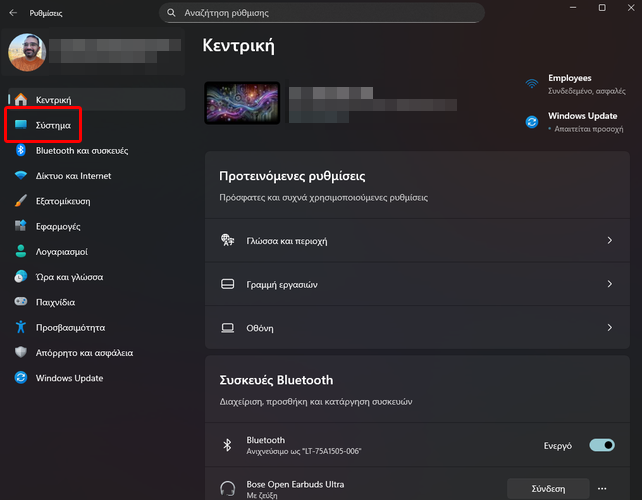Viewport: 642px width, 500px height.
Task: Select Σύστημα in the sidebar
Action: pos(52,126)
